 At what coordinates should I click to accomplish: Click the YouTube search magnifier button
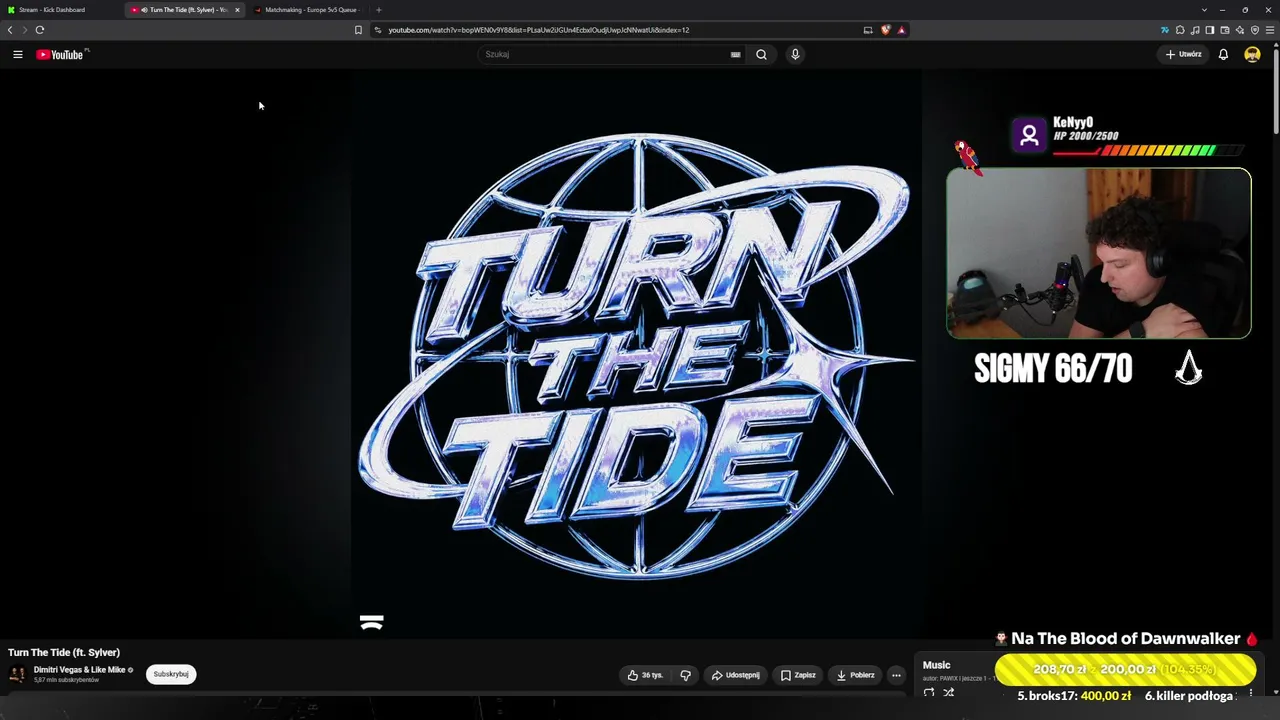tap(761, 54)
